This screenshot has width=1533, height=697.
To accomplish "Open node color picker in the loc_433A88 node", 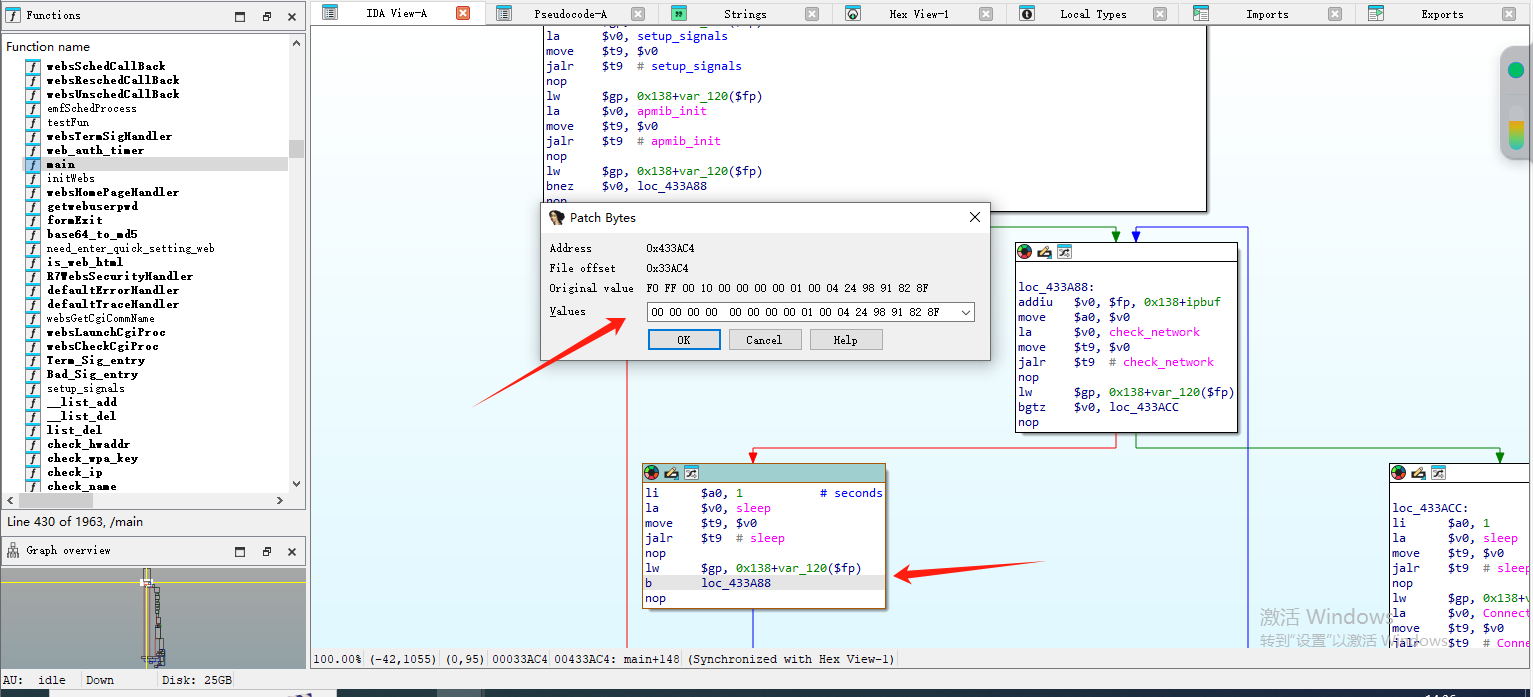I will (1025, 252).
